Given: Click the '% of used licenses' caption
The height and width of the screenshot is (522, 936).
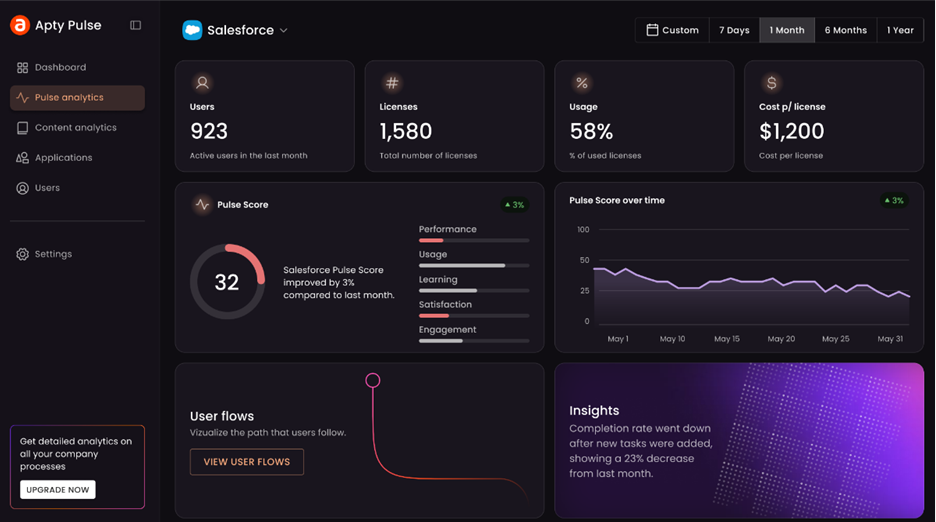Looking at the screenshot, I should (605, 155).
